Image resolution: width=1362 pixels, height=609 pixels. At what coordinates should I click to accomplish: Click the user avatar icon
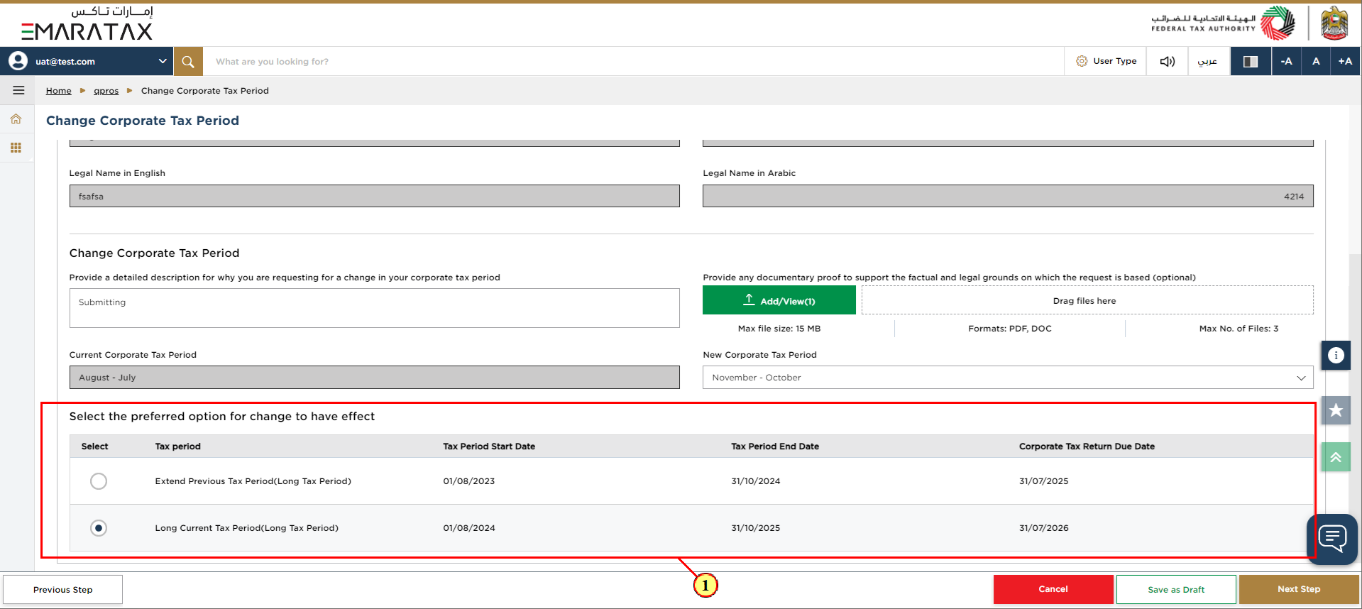point(17,61)
